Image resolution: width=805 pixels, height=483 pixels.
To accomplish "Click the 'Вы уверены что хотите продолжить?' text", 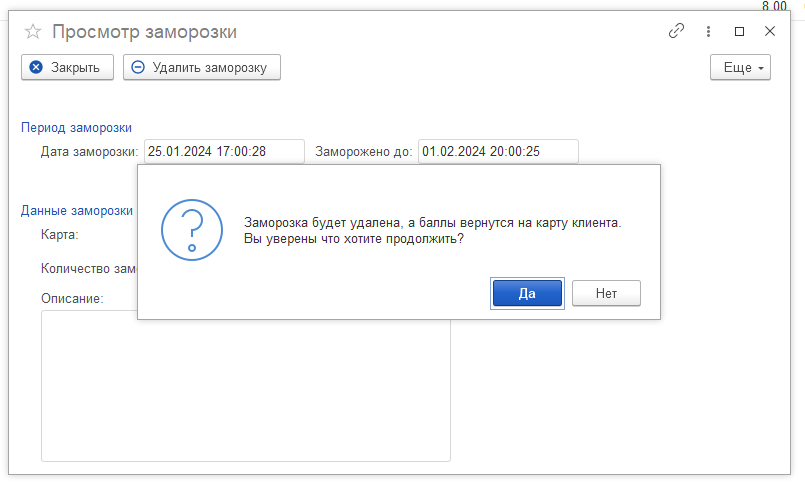I will point(354,239).
